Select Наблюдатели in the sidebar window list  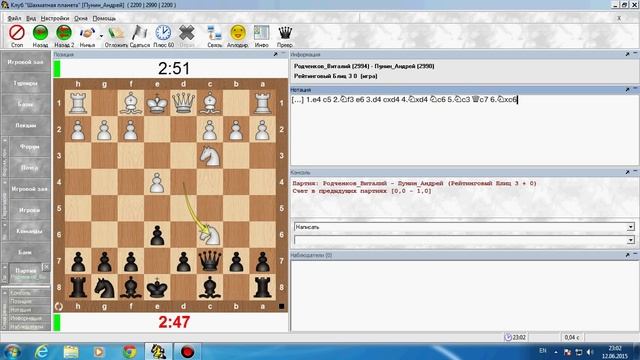[x=26, y=327]
